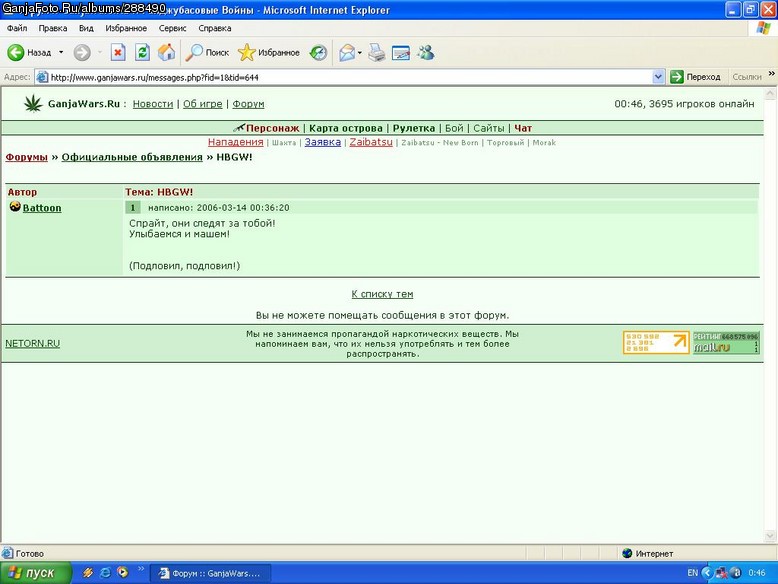Launch Internet Explorer quick launch icon
The image size is (778, 584).
pos(105,573)
